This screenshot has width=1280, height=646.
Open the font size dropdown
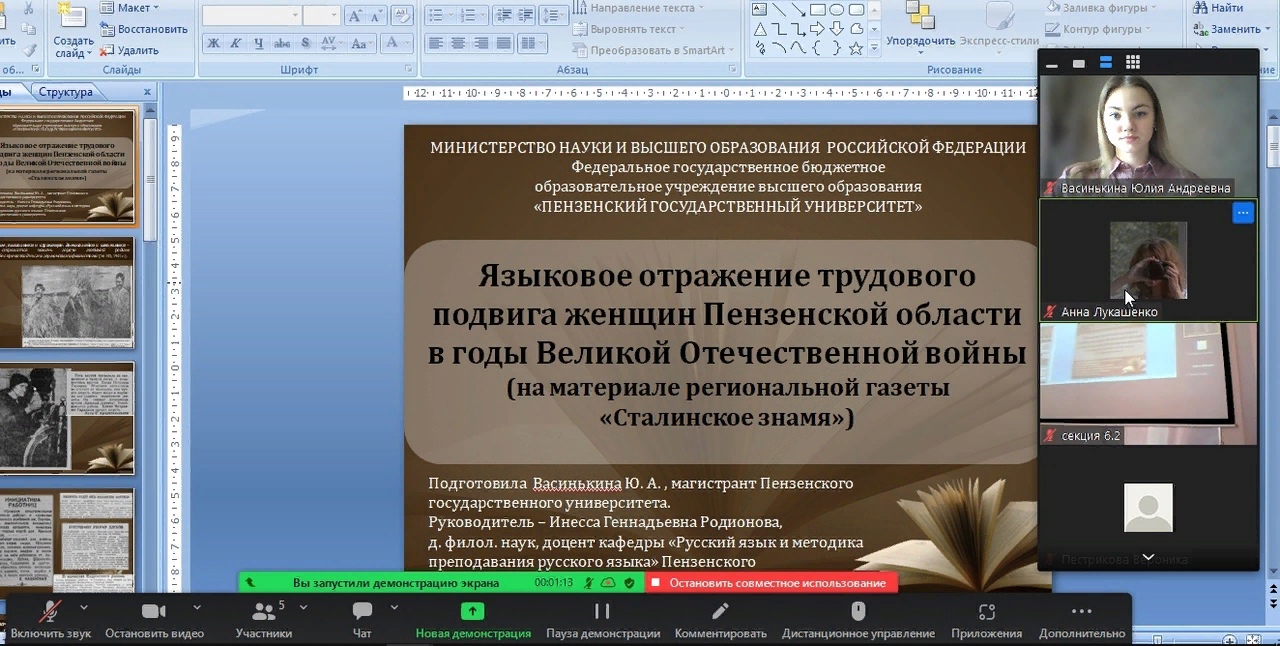[334, 14]
